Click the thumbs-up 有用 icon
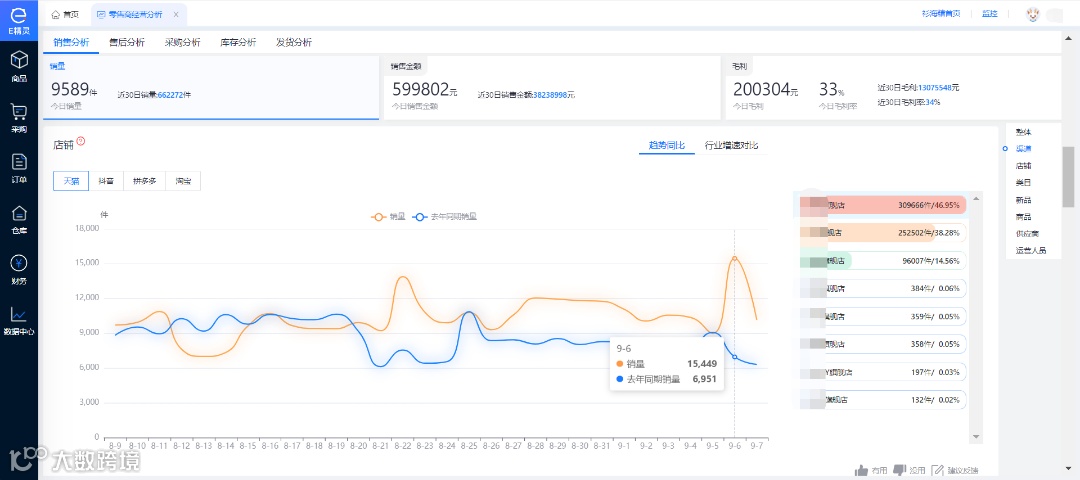This screenshot has width=1080, height=480. tap(861, 470)
